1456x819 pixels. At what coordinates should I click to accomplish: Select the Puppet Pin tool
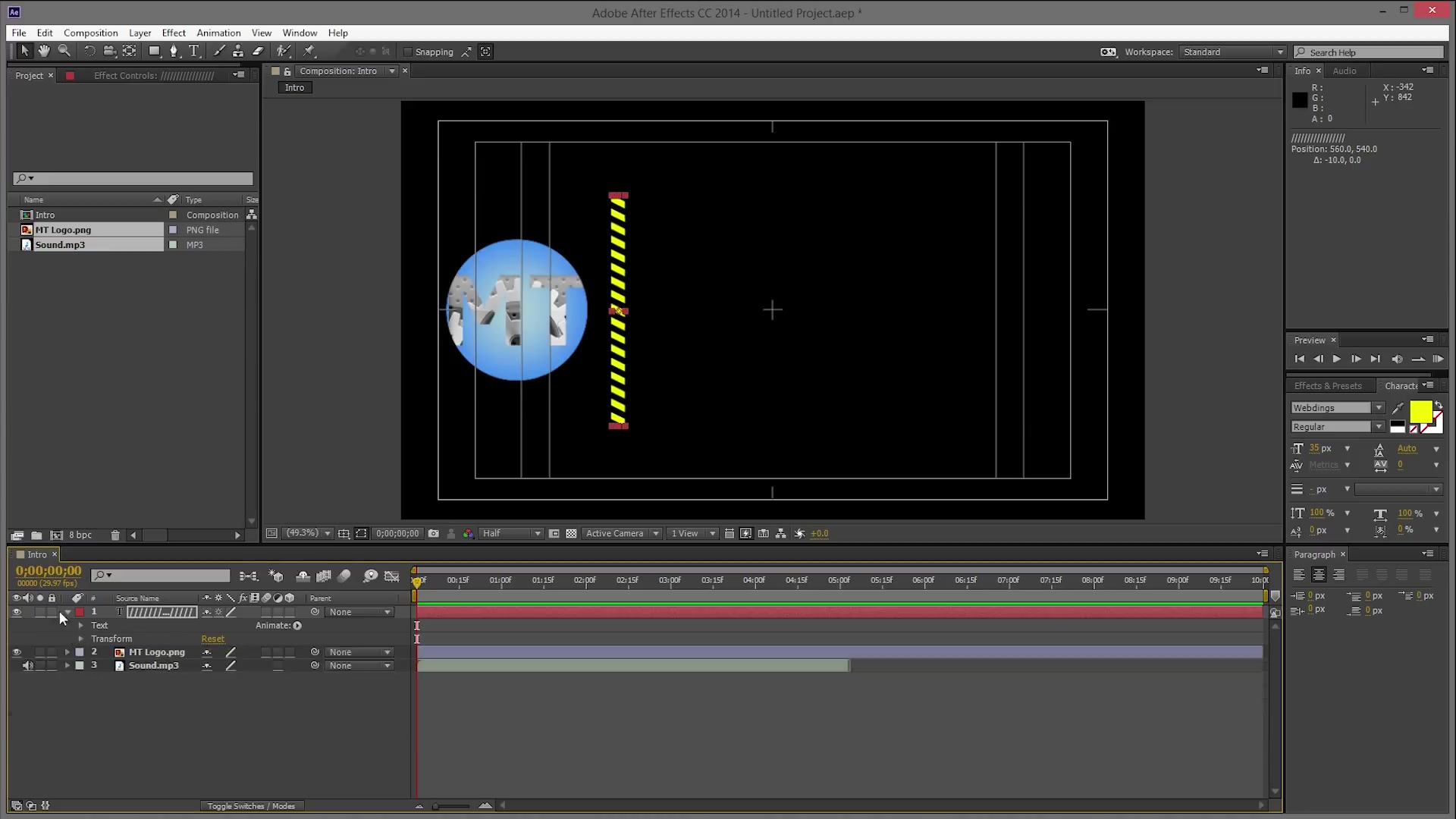pyautogui.click(x=309, y=51)
